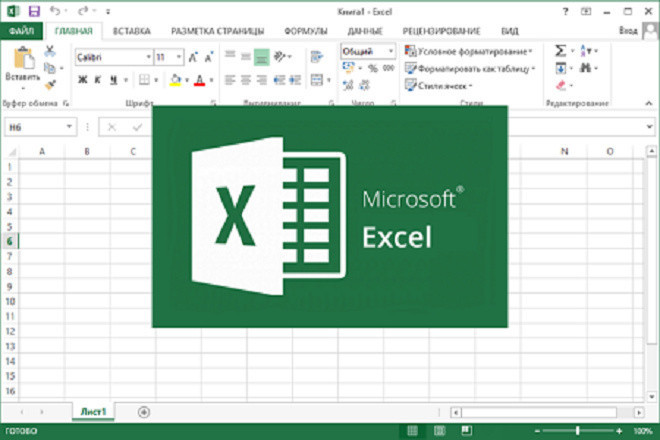The image size is (660, 440).
Task: Apply cell borders icon
Action: pos(144,80)
